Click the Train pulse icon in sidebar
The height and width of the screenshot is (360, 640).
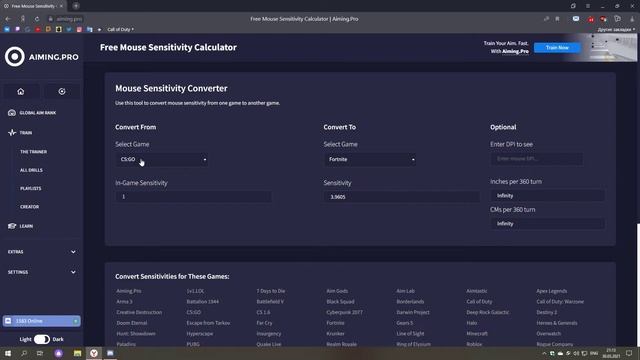tap(12, 133)
